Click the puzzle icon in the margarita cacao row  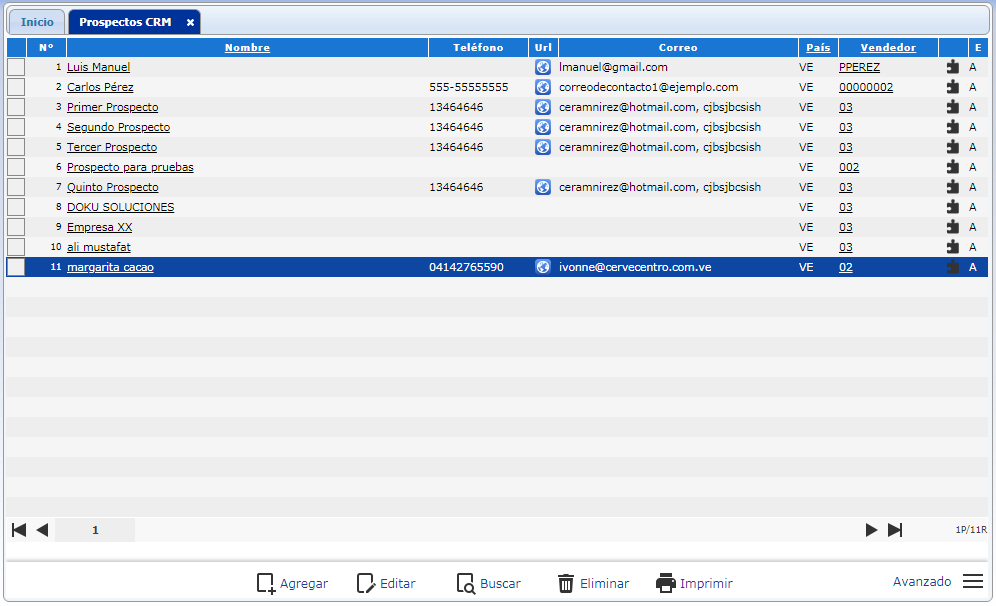point(953,267)
